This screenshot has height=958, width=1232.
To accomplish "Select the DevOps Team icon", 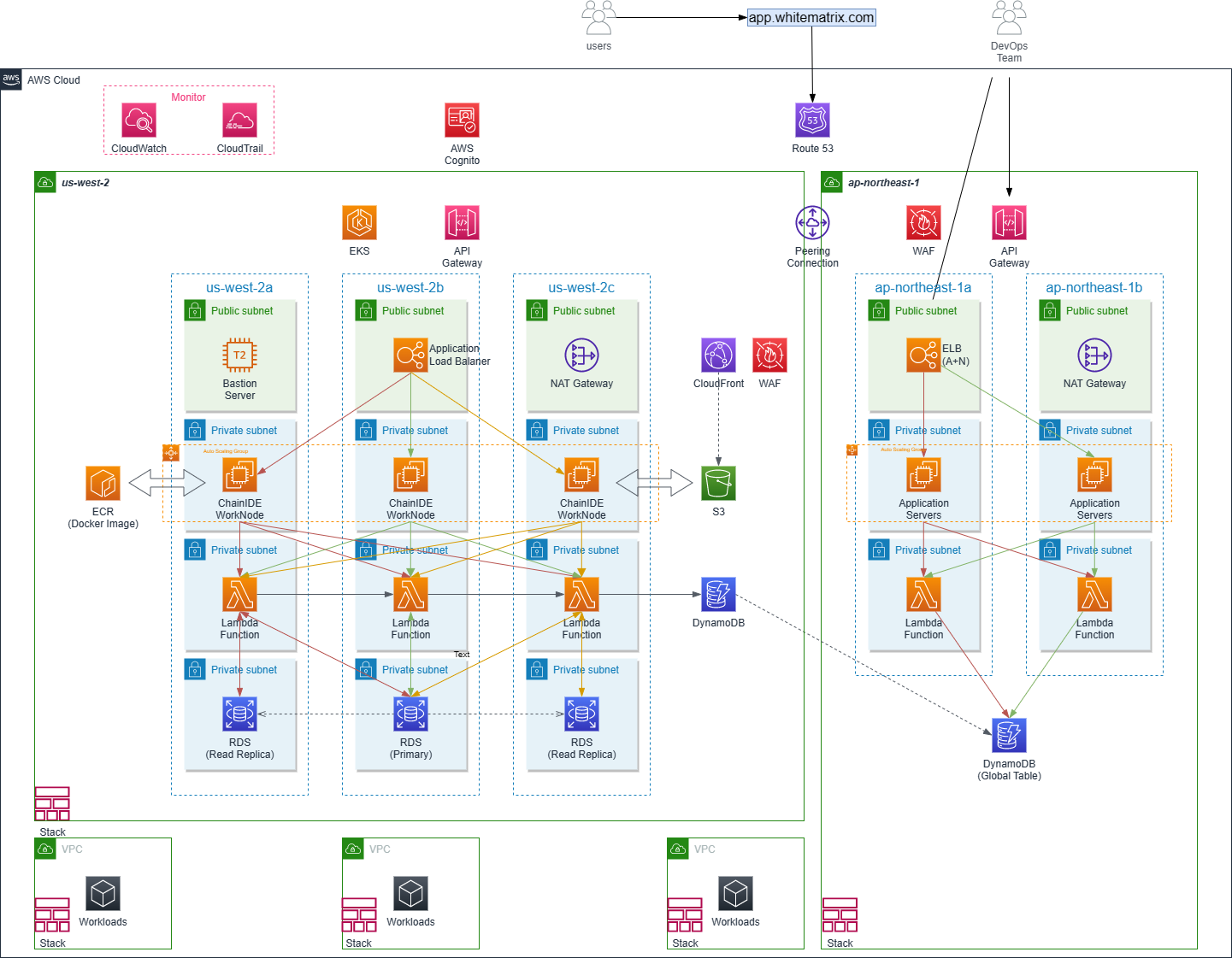I will pos(1009,18).
